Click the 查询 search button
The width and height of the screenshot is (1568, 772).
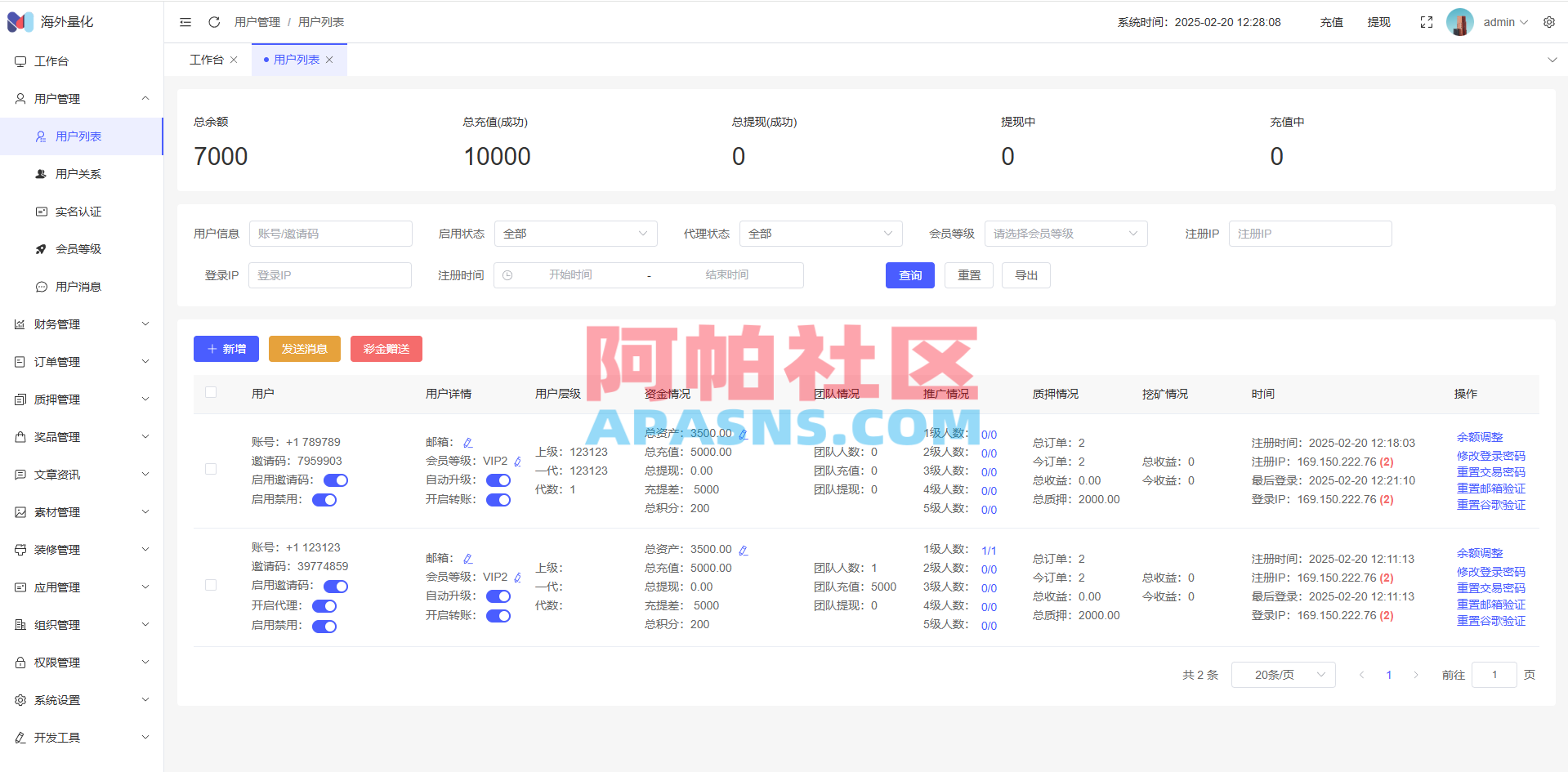coord(909,275)
